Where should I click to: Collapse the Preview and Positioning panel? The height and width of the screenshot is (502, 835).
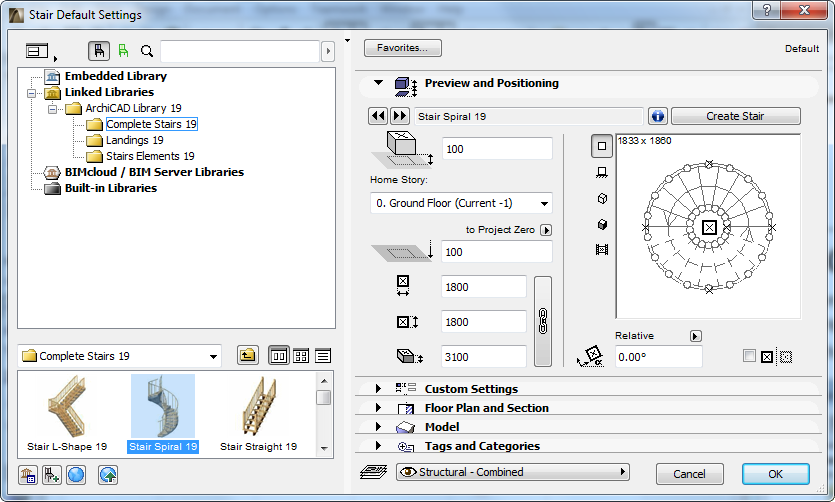click(378, 83)
